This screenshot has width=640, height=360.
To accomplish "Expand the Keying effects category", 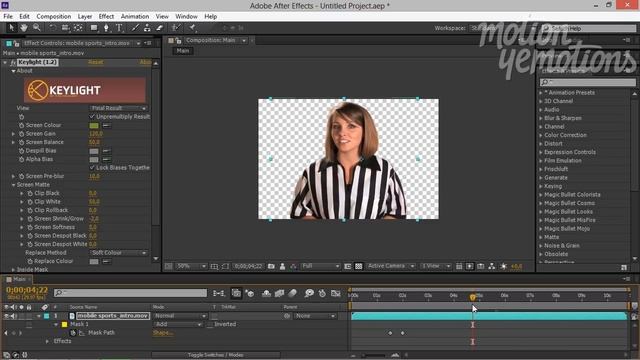I will 541,186.
